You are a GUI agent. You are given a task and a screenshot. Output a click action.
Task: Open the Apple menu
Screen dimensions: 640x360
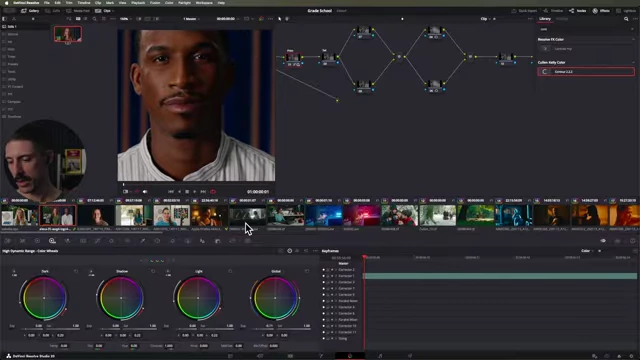tap(7, 2)
